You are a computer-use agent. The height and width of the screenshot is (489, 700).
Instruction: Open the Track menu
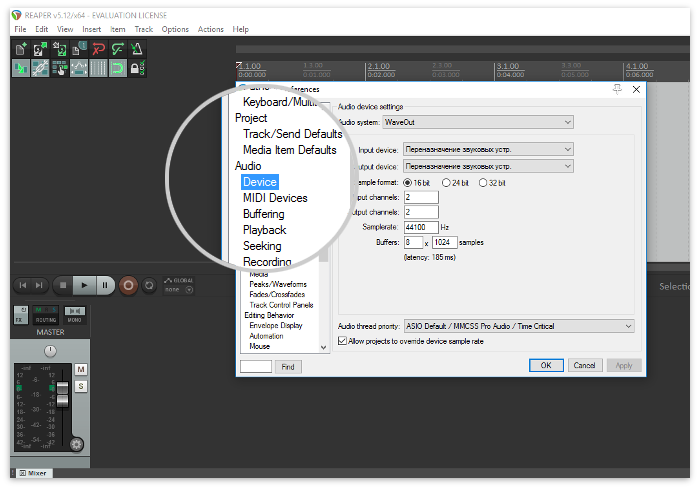(144, 29)
